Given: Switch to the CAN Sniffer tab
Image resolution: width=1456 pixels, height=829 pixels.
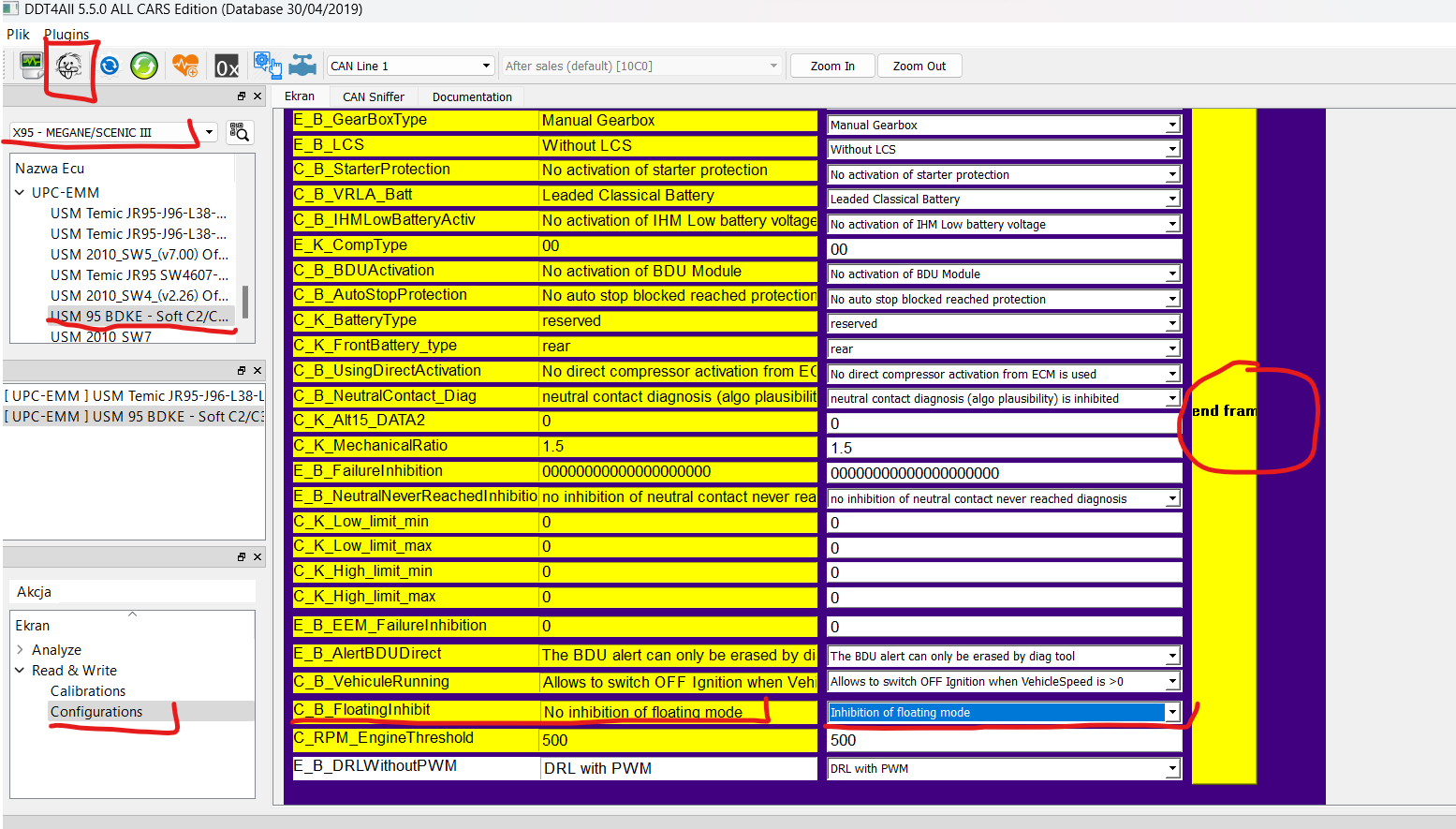Looking at the screenshot, I should coord(373,96).
